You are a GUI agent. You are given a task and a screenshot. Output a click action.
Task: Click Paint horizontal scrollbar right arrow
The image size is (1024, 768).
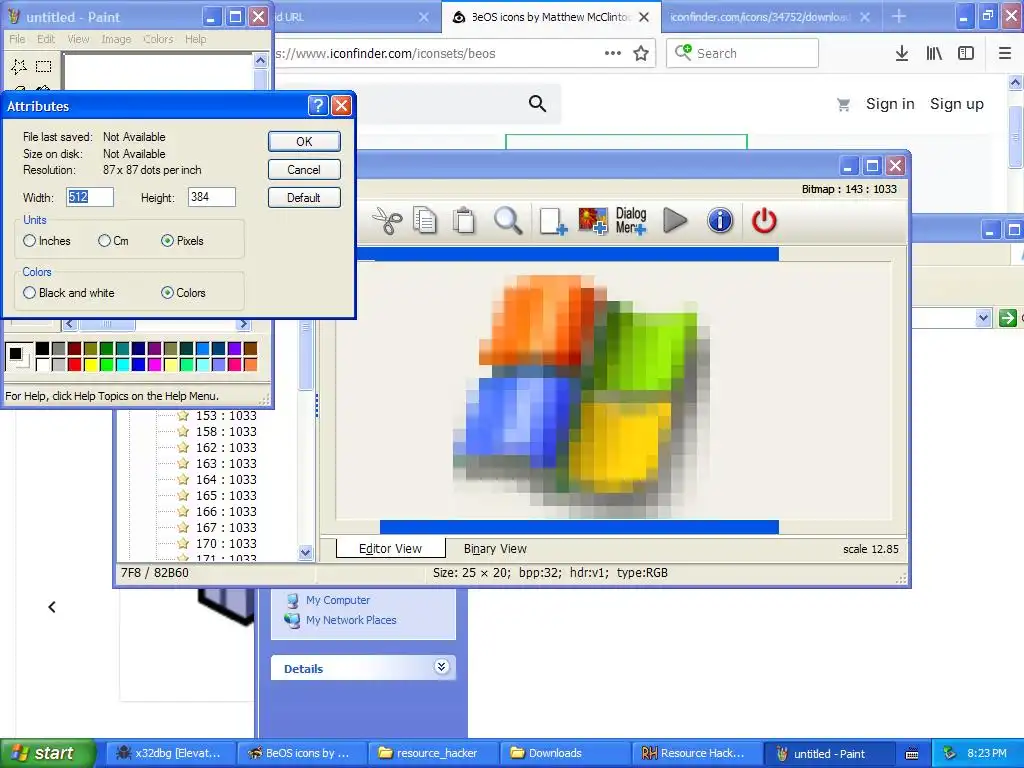pyautogui.click(x=243, y=324)
